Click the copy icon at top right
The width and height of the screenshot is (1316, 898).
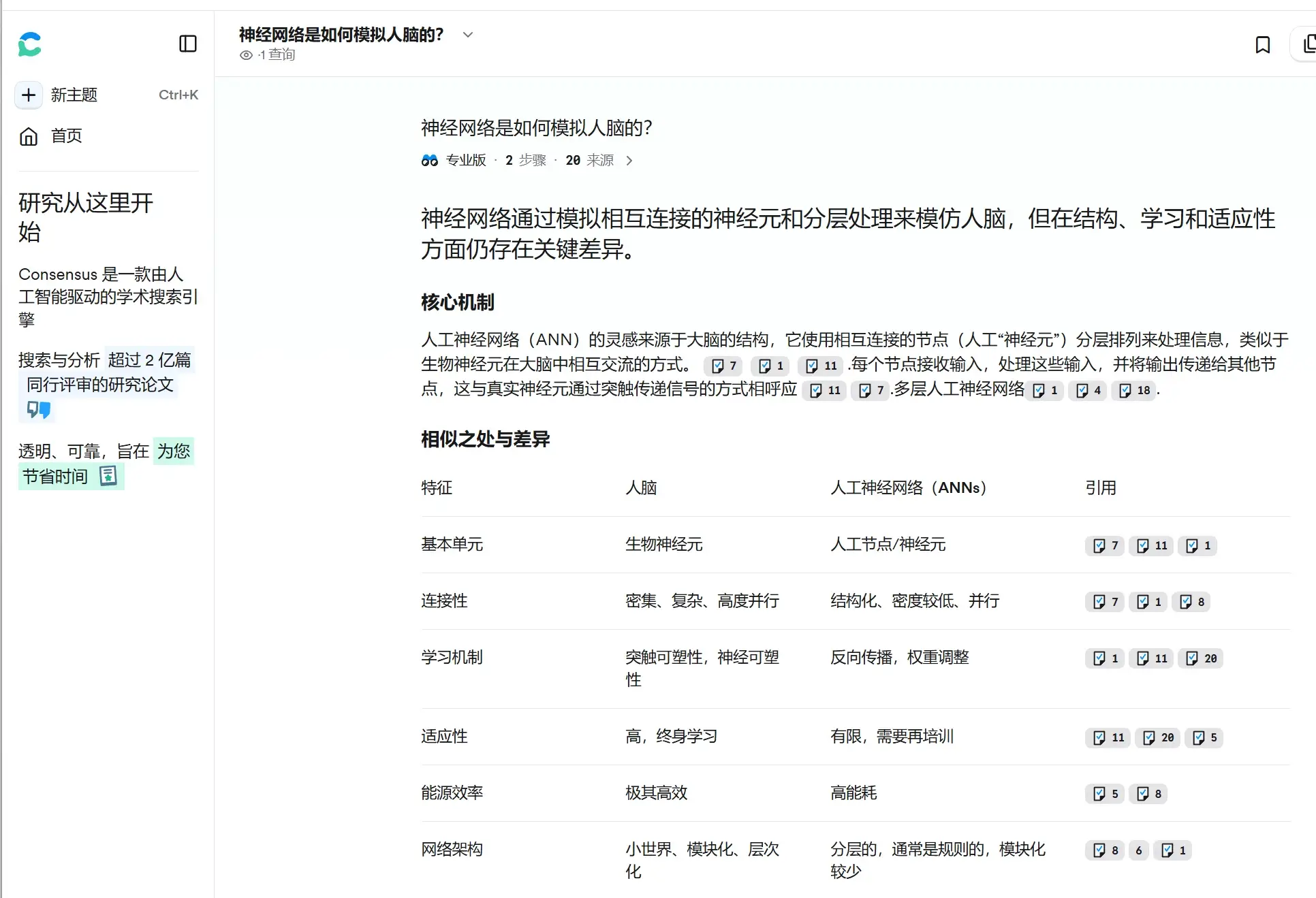click(1309, 45)
